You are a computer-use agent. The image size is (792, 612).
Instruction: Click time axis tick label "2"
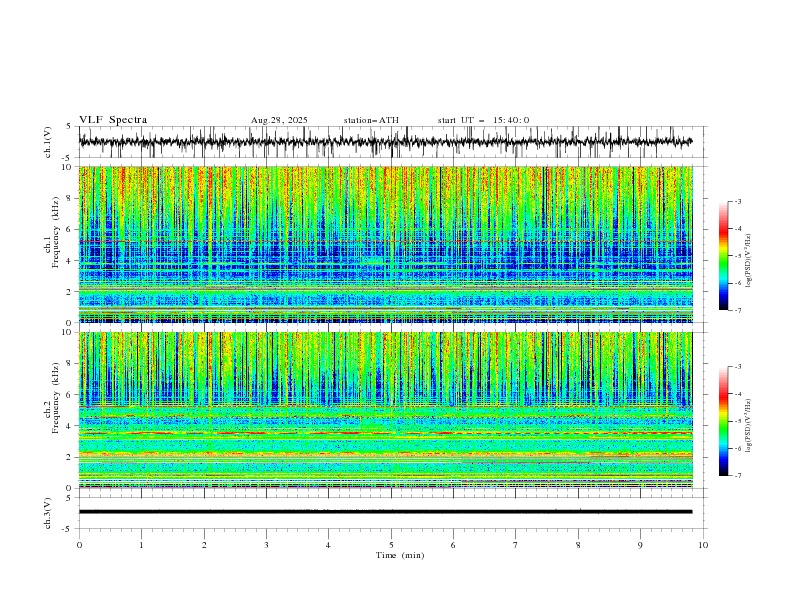pyautogui.click(x=204, y=545)
